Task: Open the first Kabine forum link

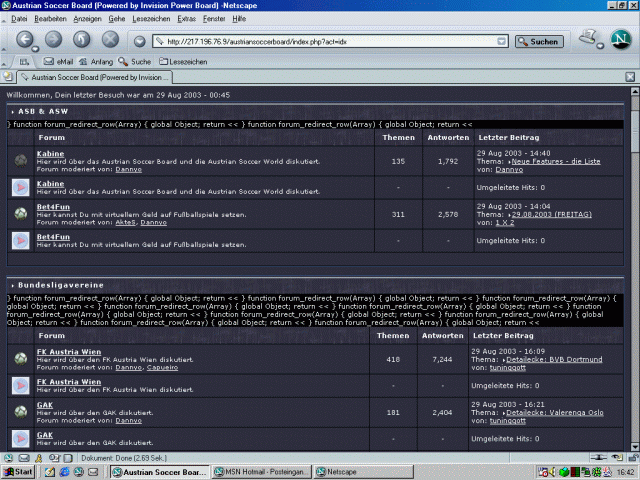Action: click(50, 154)
